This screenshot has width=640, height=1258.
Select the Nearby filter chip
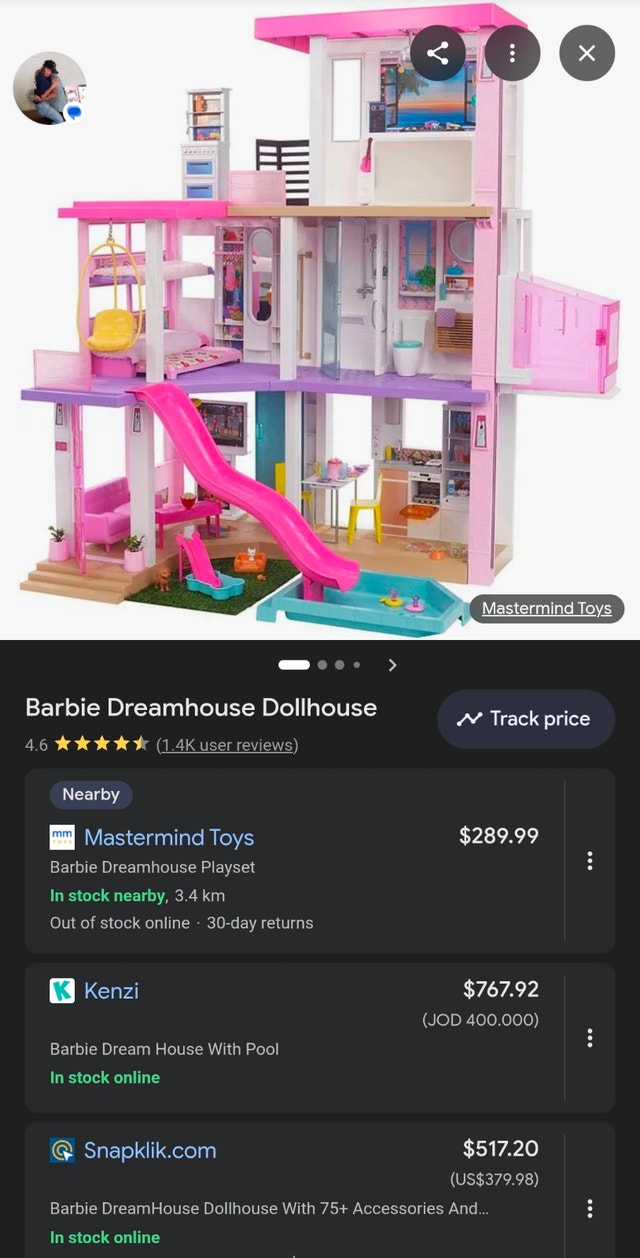[x=91, y=794]
